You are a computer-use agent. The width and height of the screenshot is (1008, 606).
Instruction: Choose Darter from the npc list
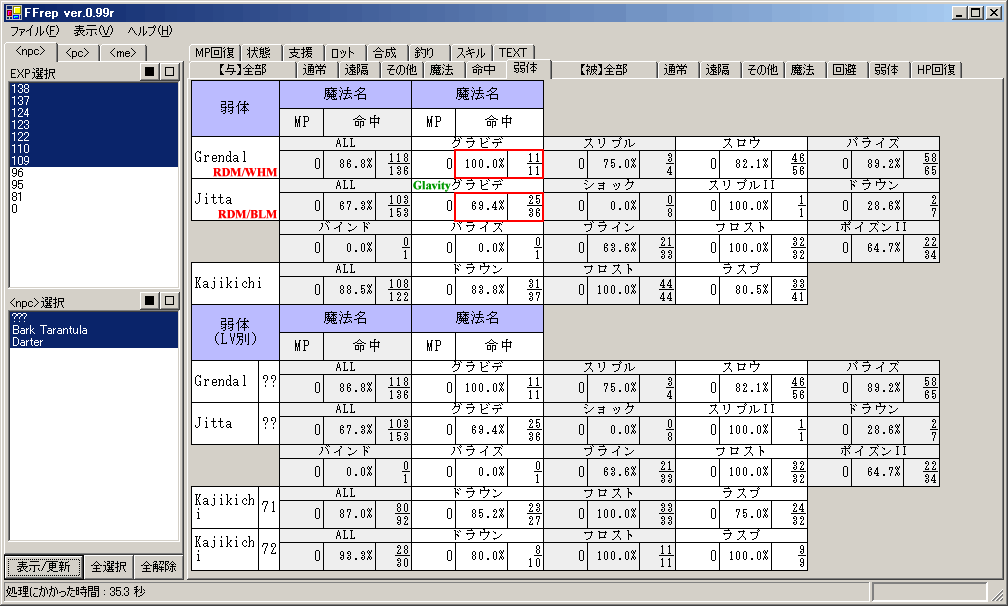(x=26, y=341)
